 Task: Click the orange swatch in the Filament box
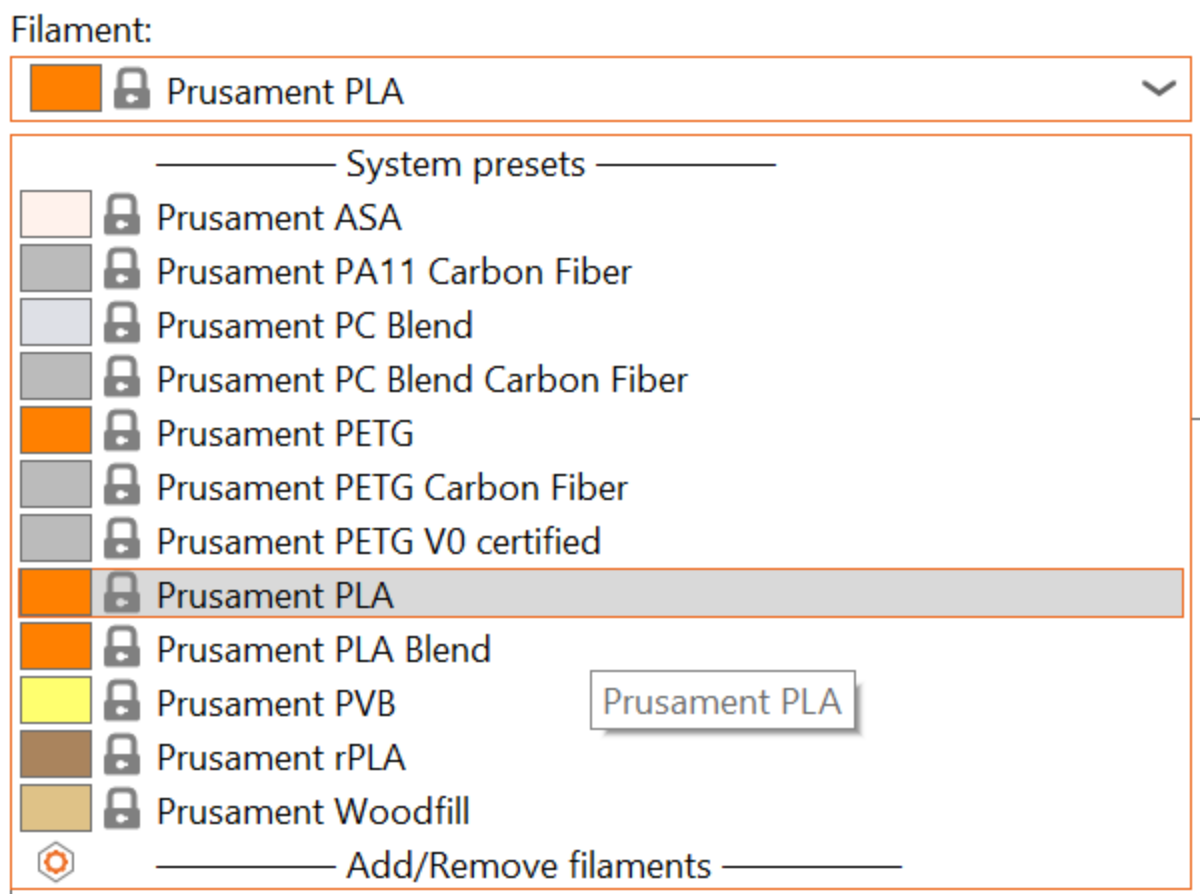66,89
